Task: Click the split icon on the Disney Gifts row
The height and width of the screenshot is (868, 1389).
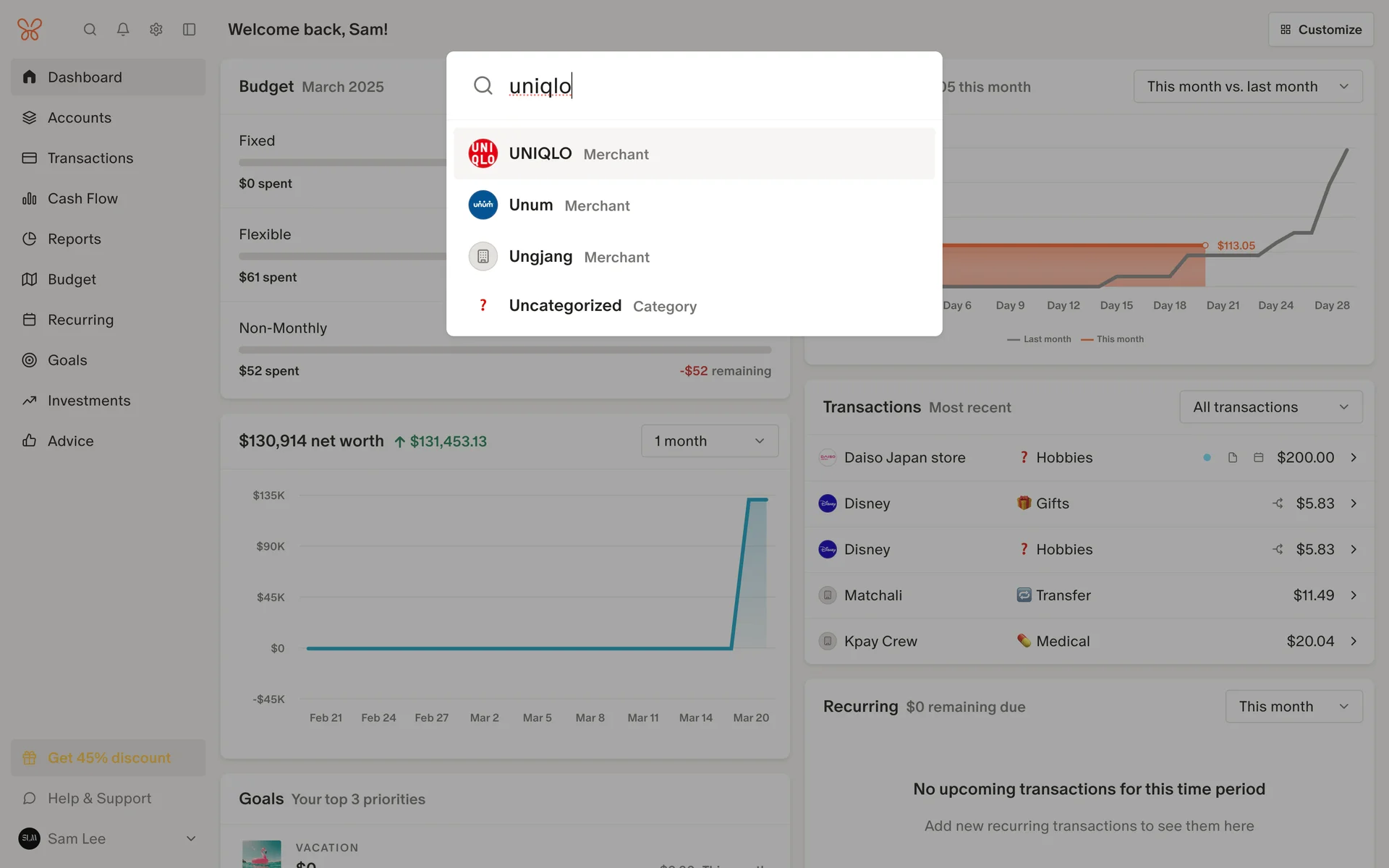Action: point(1278,503)
